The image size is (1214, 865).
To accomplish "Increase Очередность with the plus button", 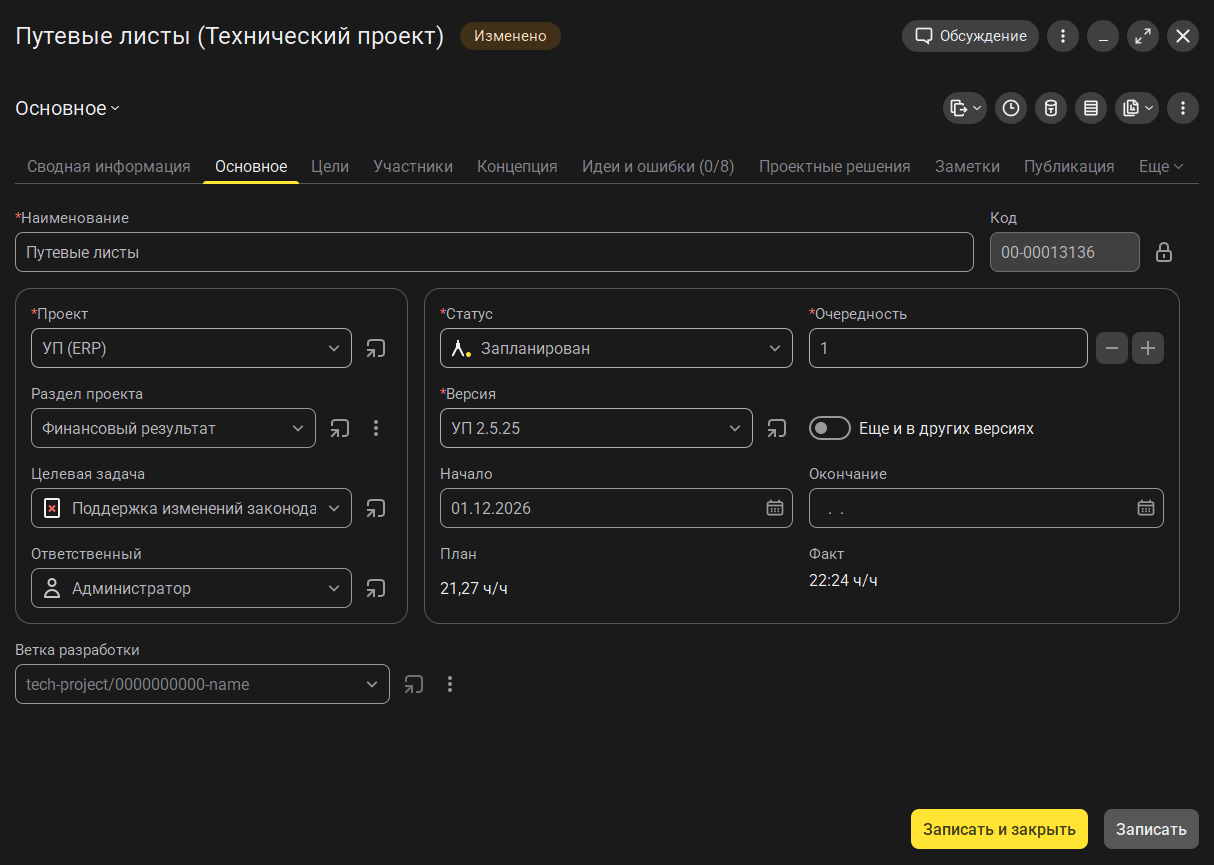I will (x=1148, y=348).
